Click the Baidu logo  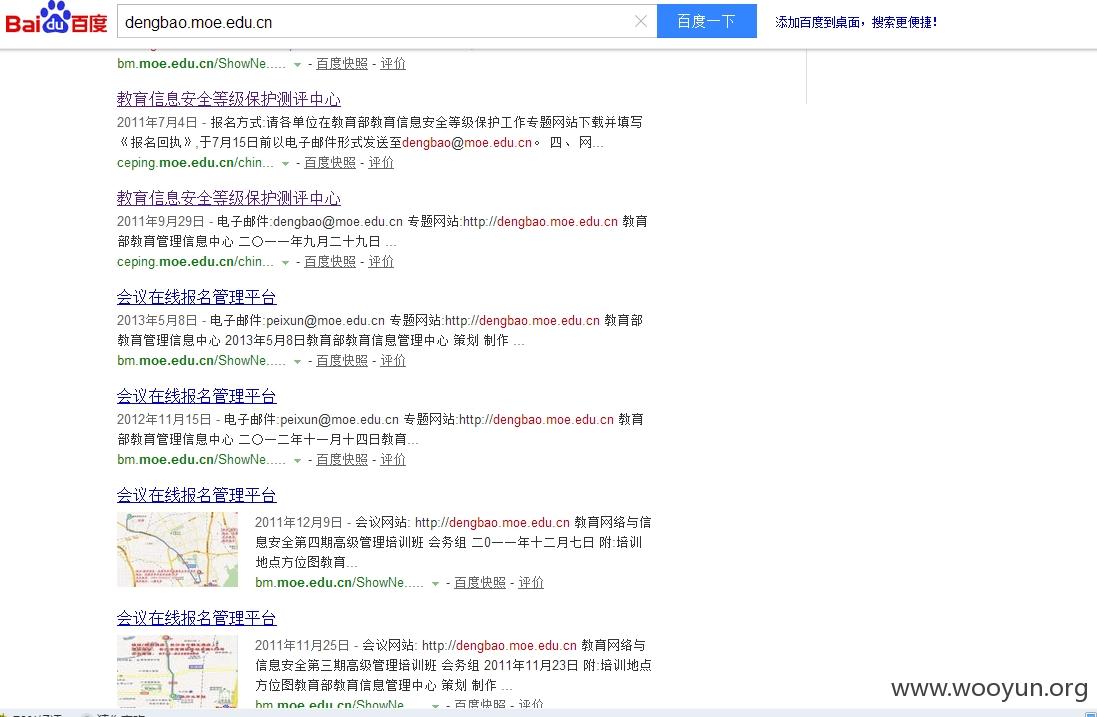[57, 19]
